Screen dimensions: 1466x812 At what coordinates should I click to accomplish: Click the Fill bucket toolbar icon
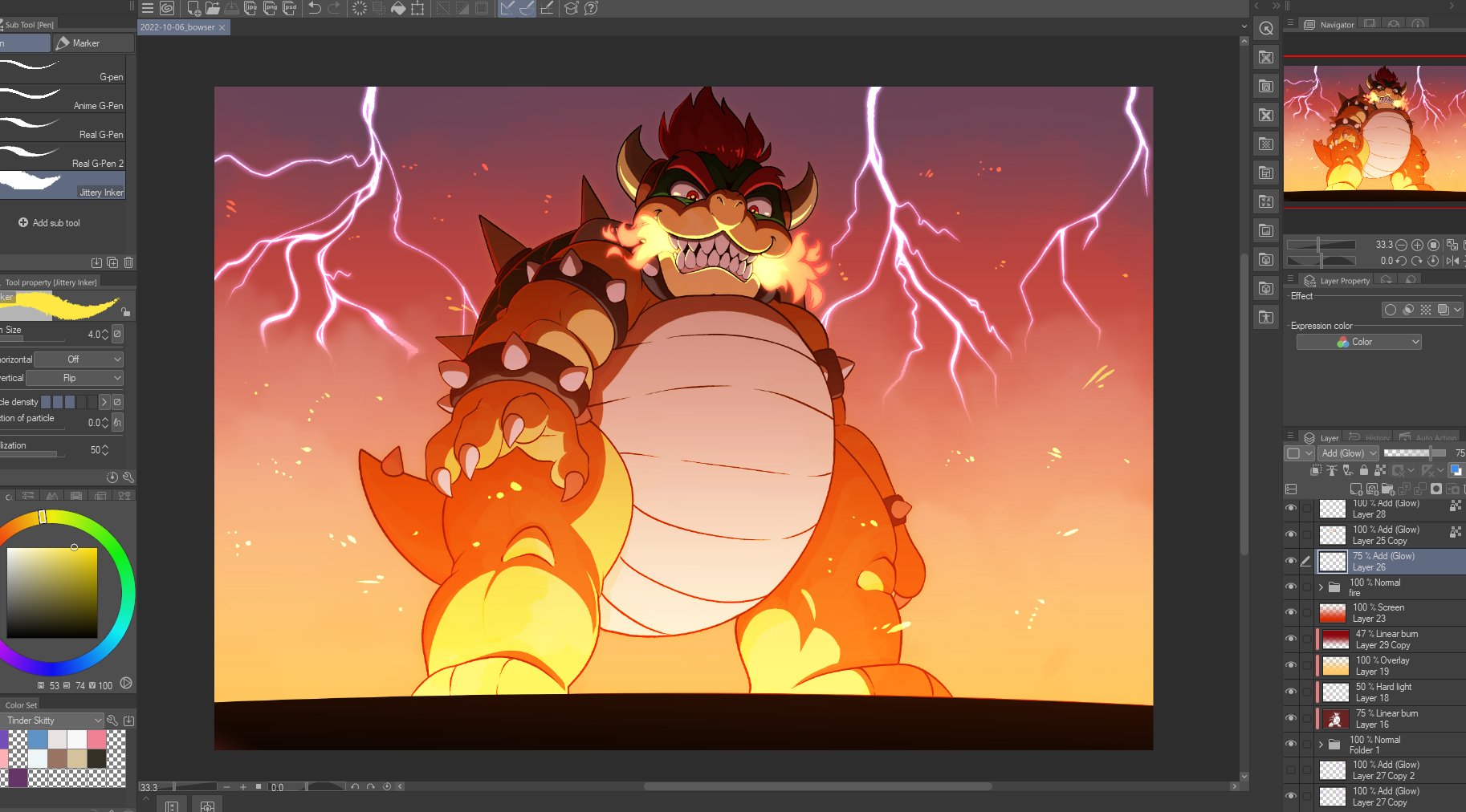(x=398, y=8)
